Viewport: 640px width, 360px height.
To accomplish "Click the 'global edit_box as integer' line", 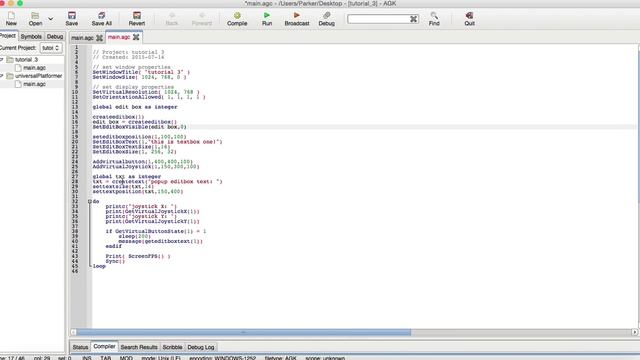I will (135, 107).
